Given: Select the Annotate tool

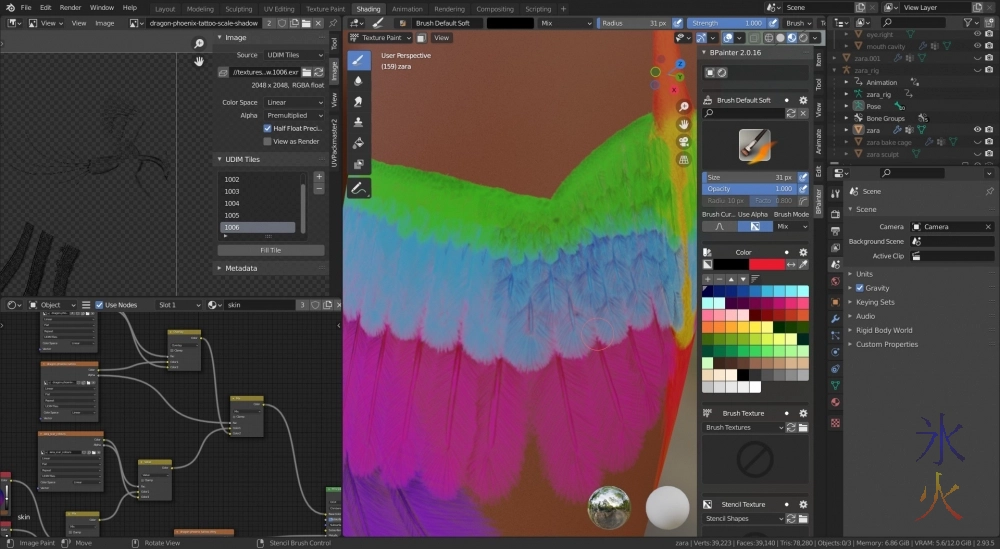Looking at the screenshot, I should [x=358, y=188].
